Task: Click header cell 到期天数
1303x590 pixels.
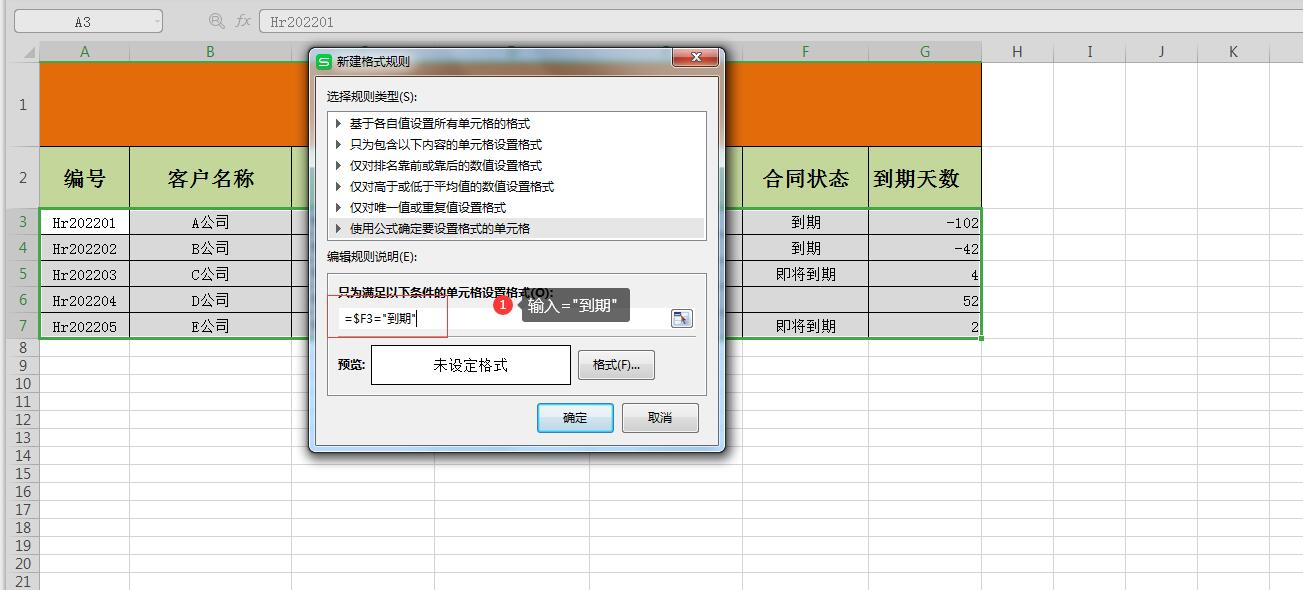Action: click(925, 178)
